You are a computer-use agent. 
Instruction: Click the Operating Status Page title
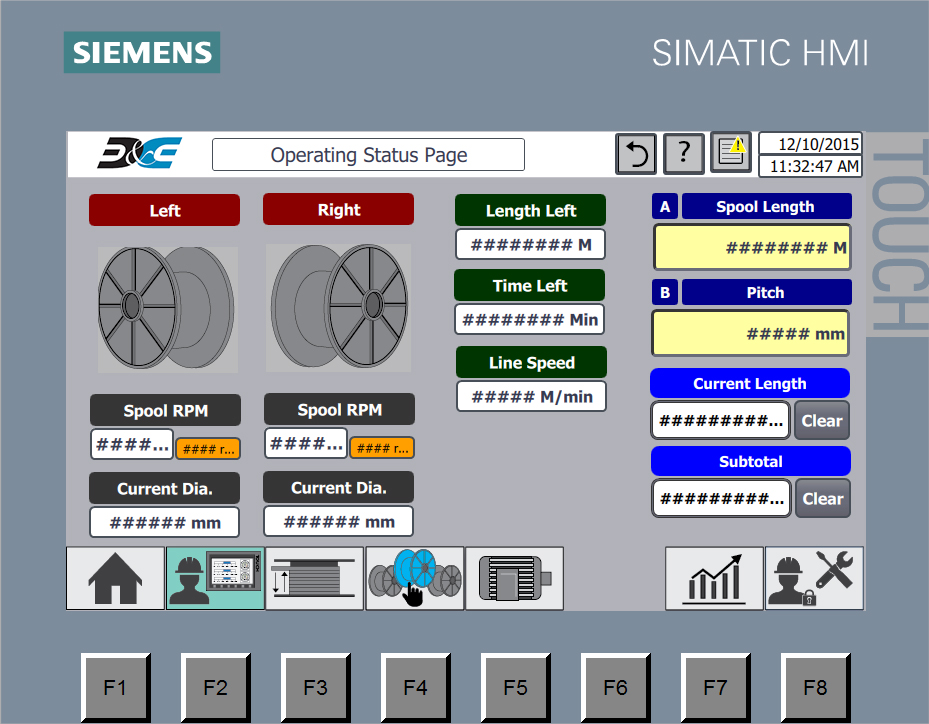point(369,155)
